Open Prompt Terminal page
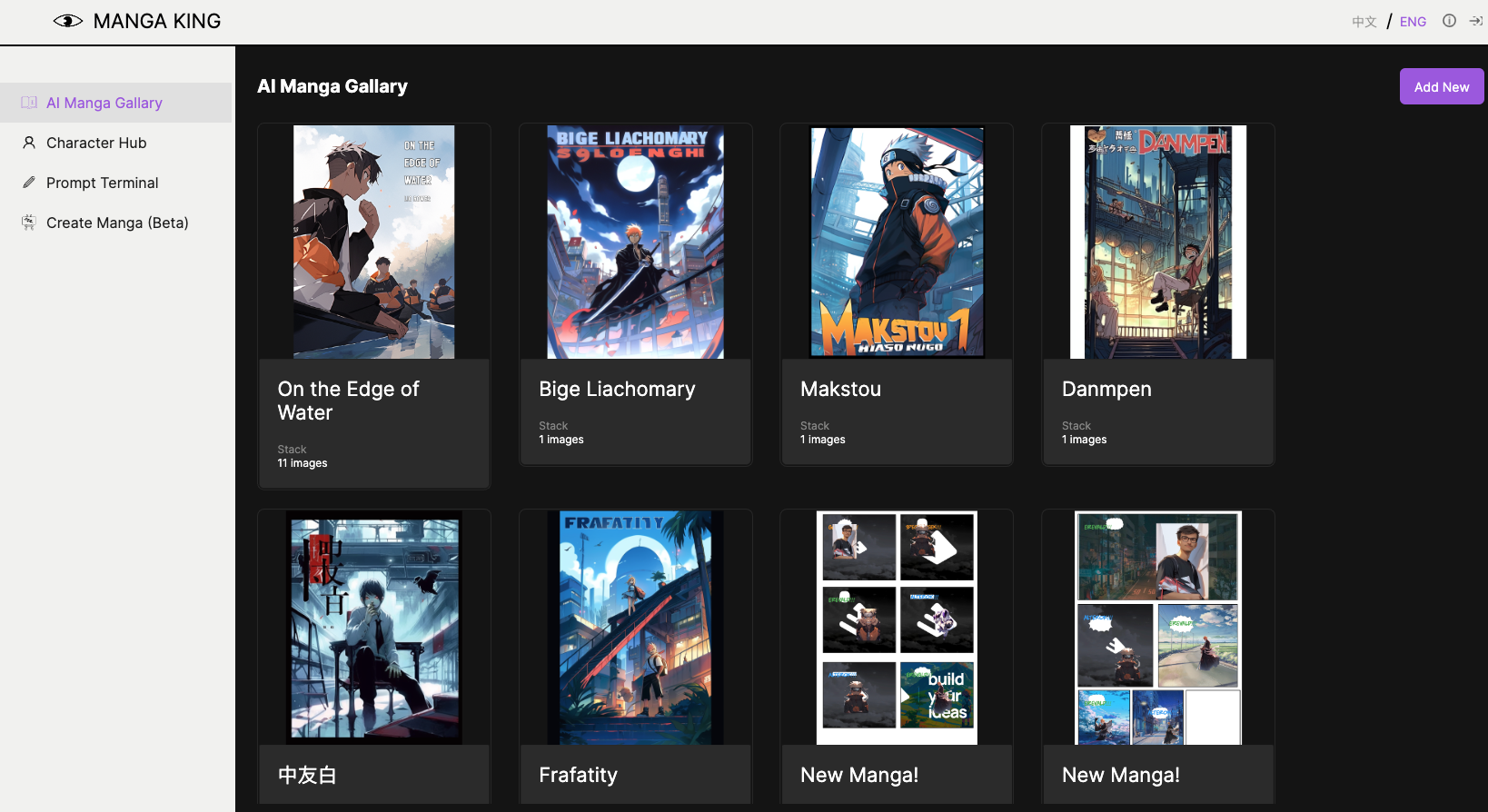The image size is (1488, 812). coord(115,183)
